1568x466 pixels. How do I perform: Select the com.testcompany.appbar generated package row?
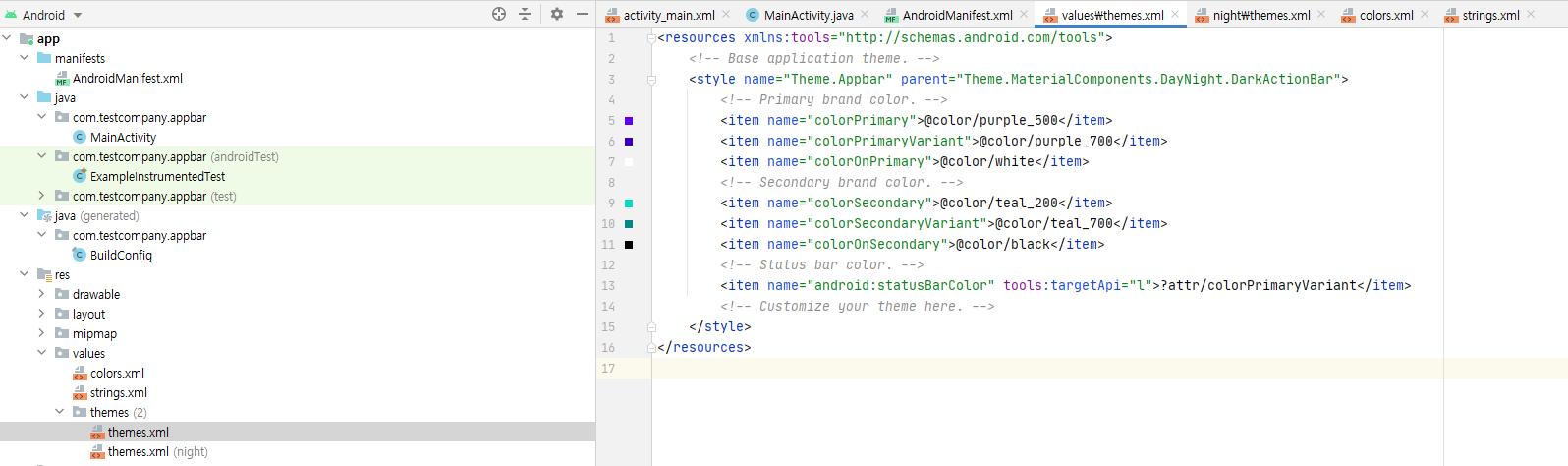(140, 235)
